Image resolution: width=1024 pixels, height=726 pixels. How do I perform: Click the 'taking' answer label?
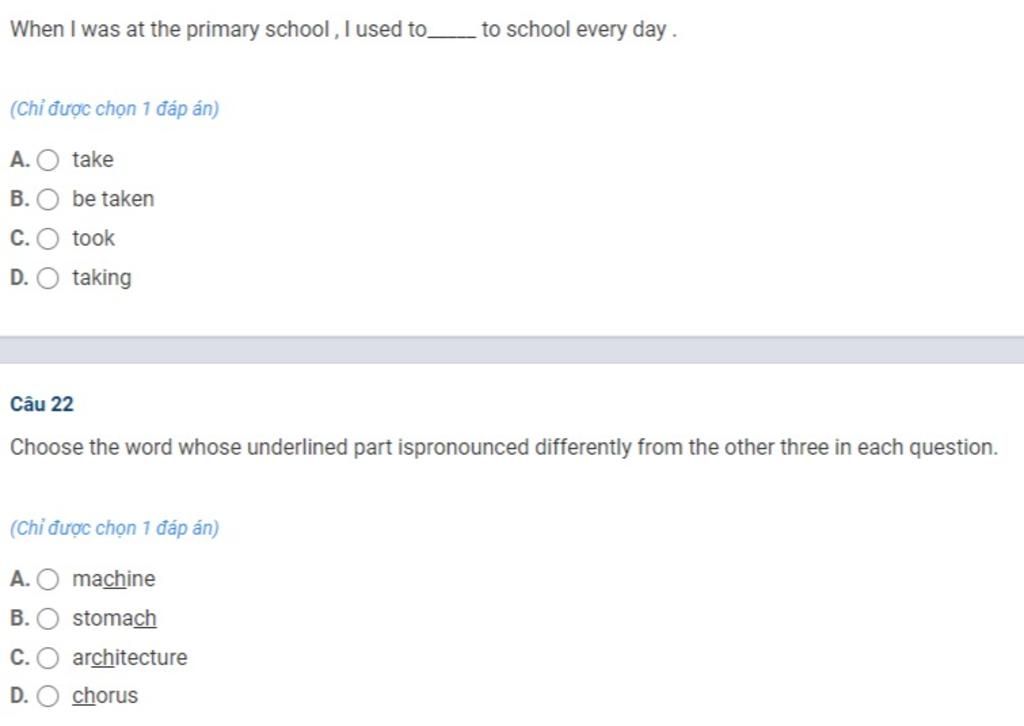coord(102,278)
